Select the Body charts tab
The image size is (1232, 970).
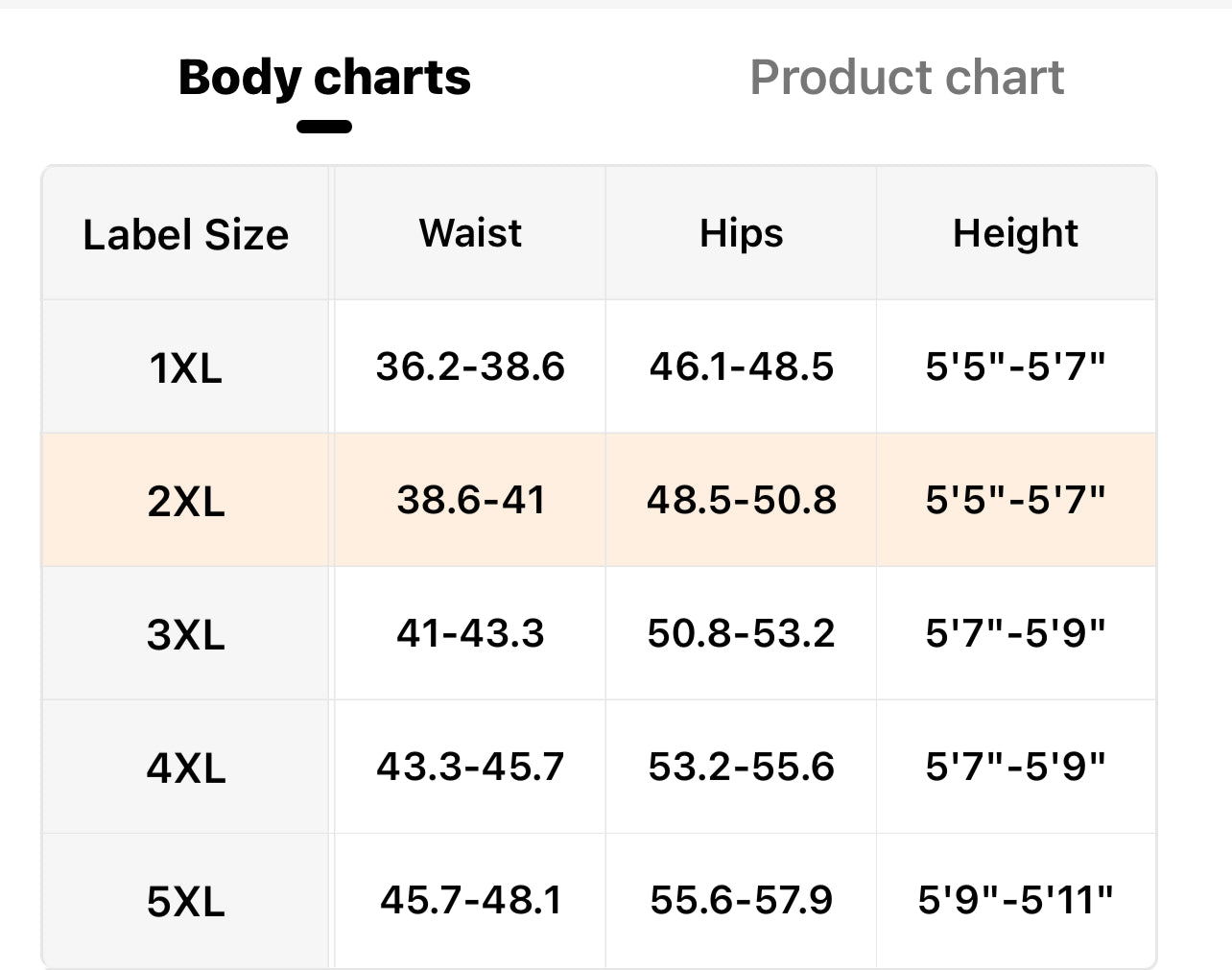point(324,78)
